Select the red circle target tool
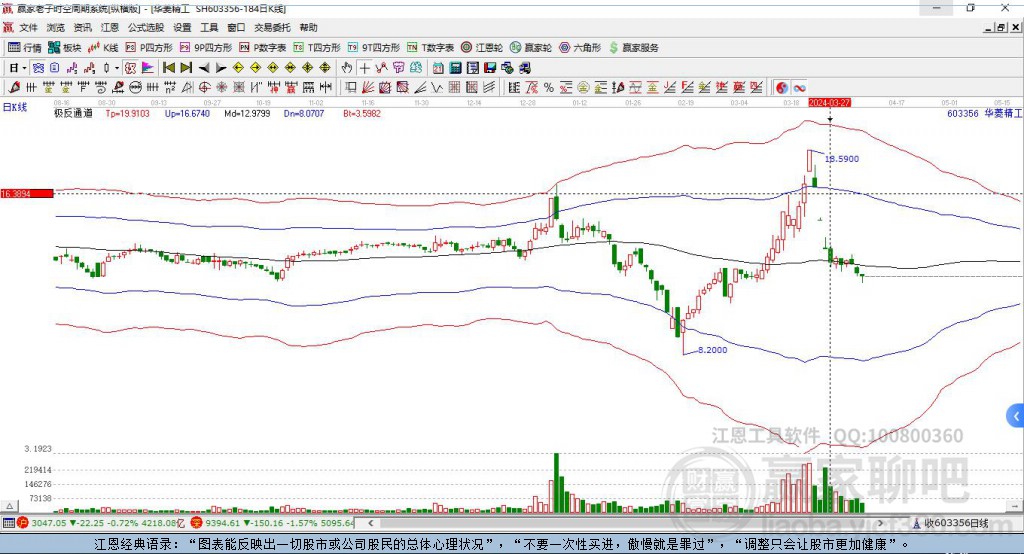Viewport: 1024px width, 554px height. pyautogui.click(x=204, y=88)
